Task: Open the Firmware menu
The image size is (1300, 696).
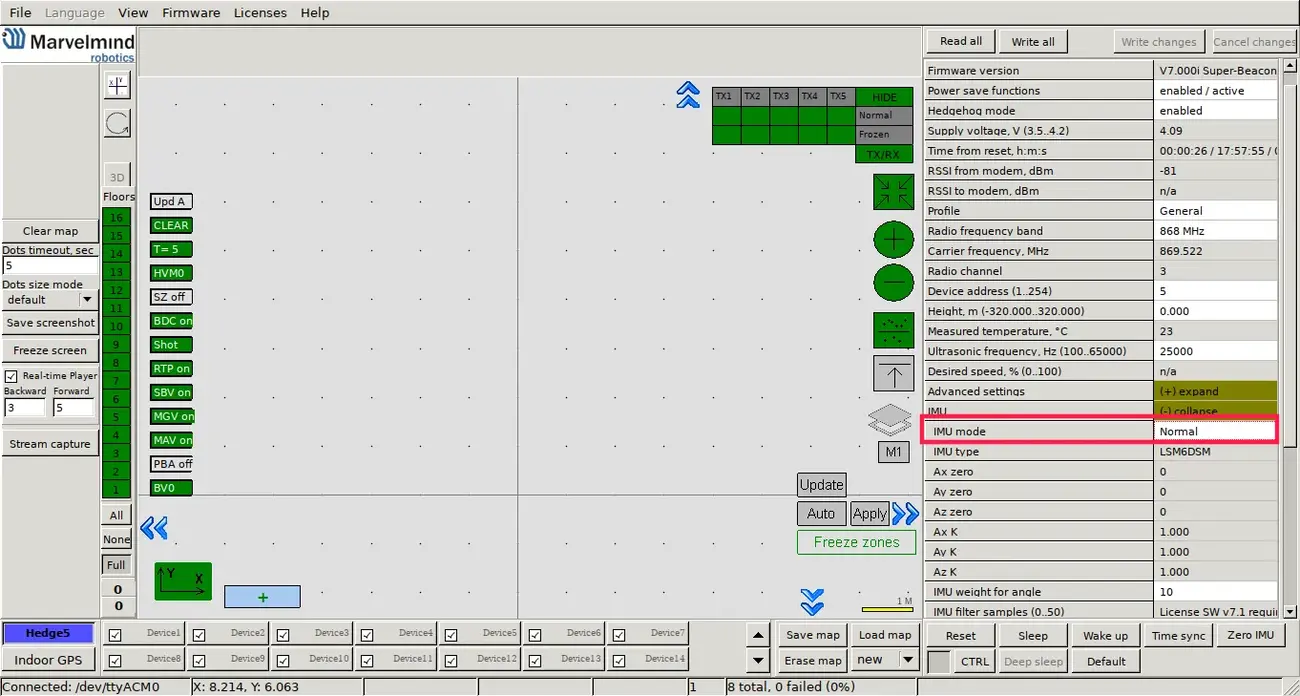Action: click(191, 13)
